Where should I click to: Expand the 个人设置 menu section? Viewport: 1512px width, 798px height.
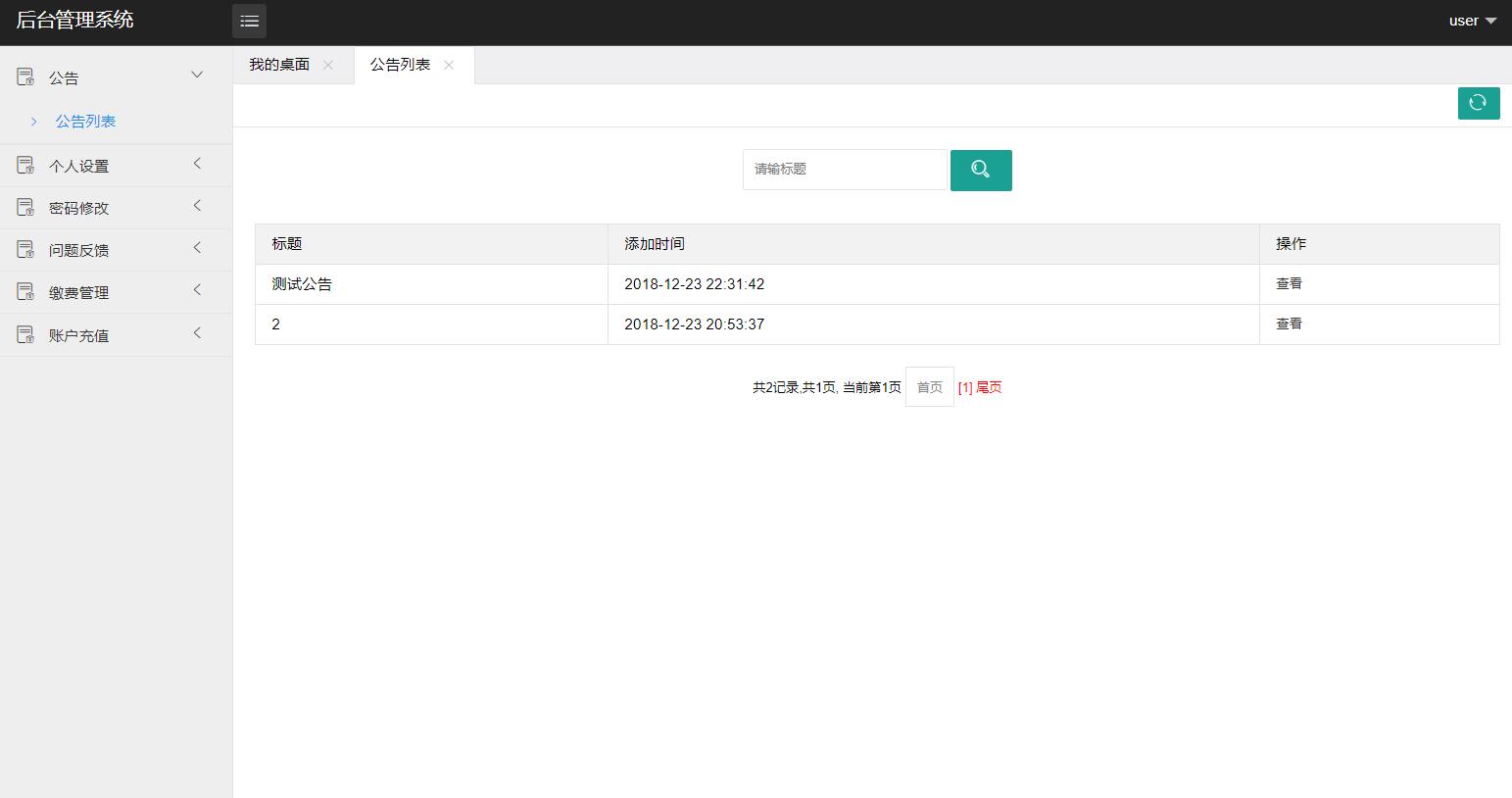pos(197,164)
